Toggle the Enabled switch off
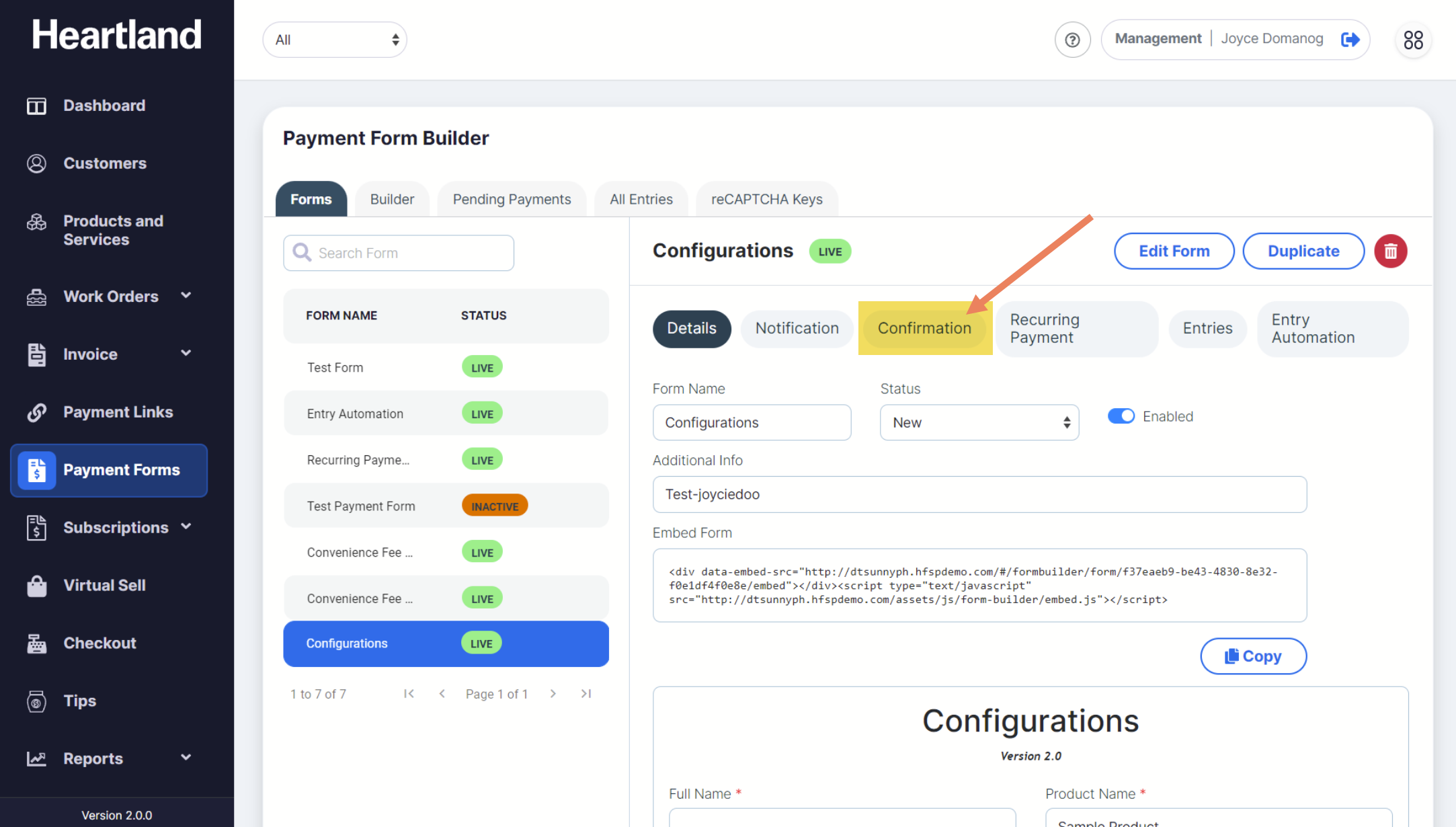 1121,416
